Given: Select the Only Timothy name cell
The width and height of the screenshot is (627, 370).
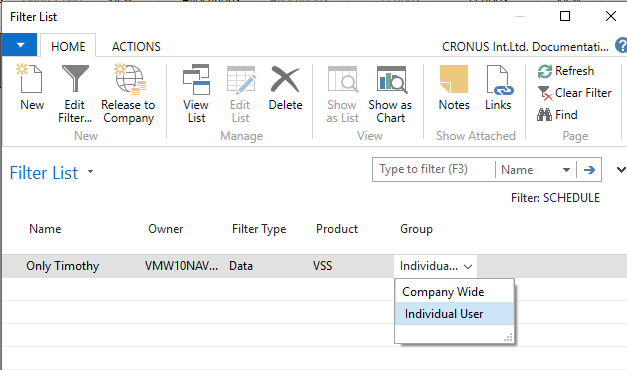Looking at the screenshot, I should (62, 266).
